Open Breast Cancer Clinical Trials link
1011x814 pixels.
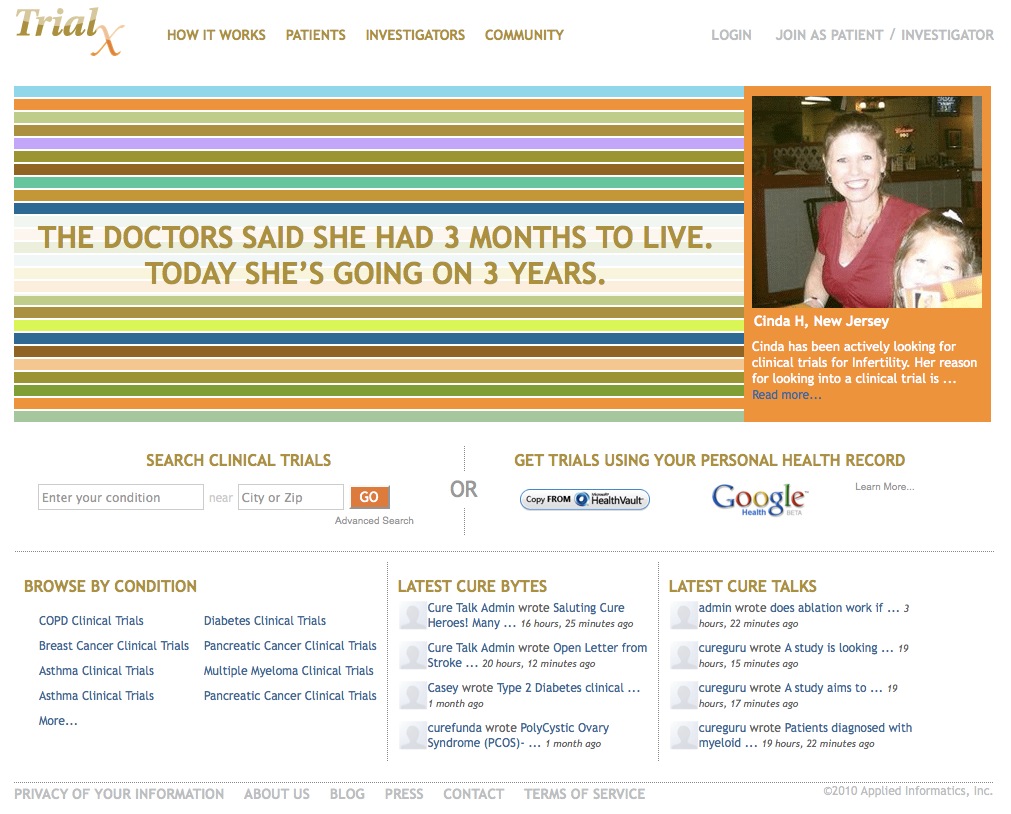[114, 646]
